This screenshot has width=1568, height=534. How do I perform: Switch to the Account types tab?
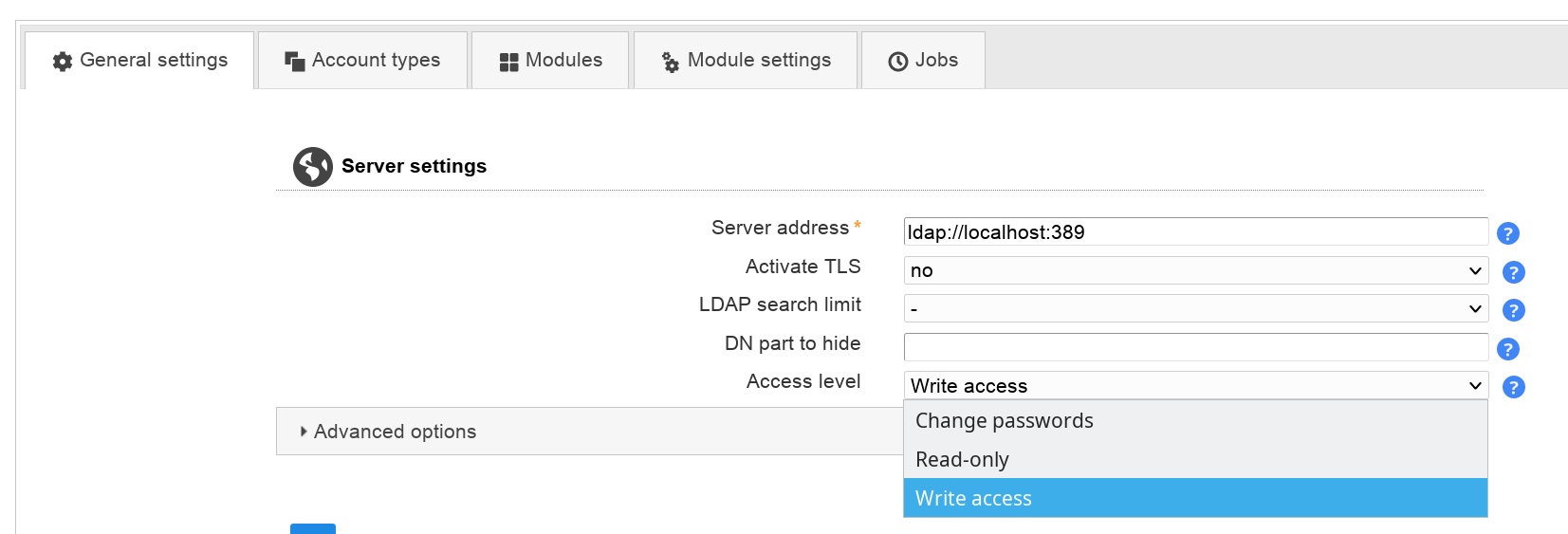362,61
